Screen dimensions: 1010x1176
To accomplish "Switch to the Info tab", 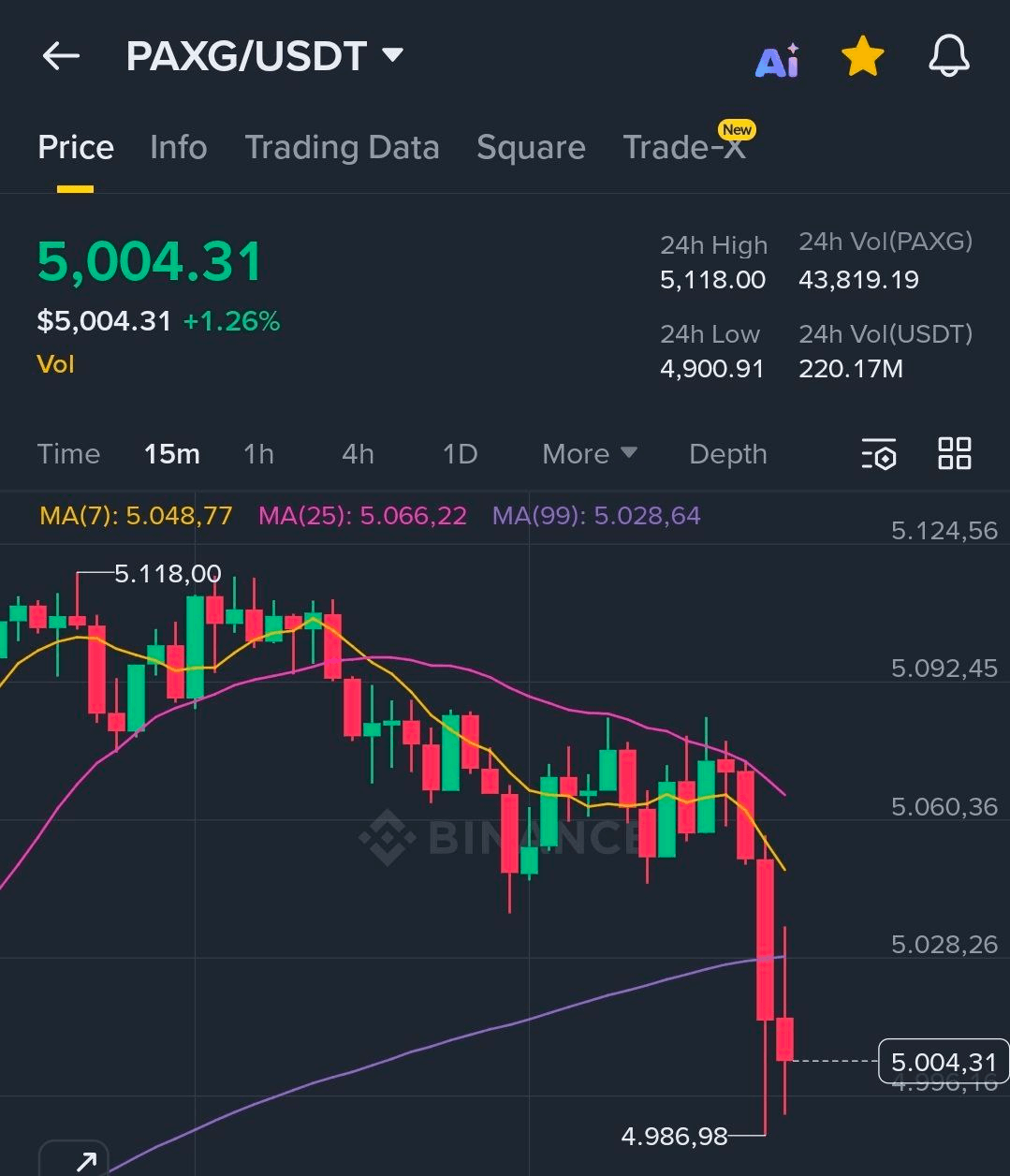I will (x=178, y=147).
